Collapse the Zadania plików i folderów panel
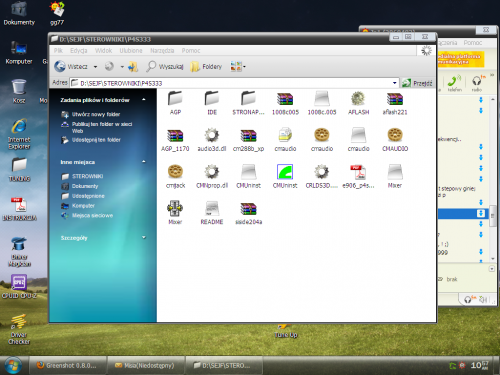The image size is (500, 375). [x=144, y=100]
